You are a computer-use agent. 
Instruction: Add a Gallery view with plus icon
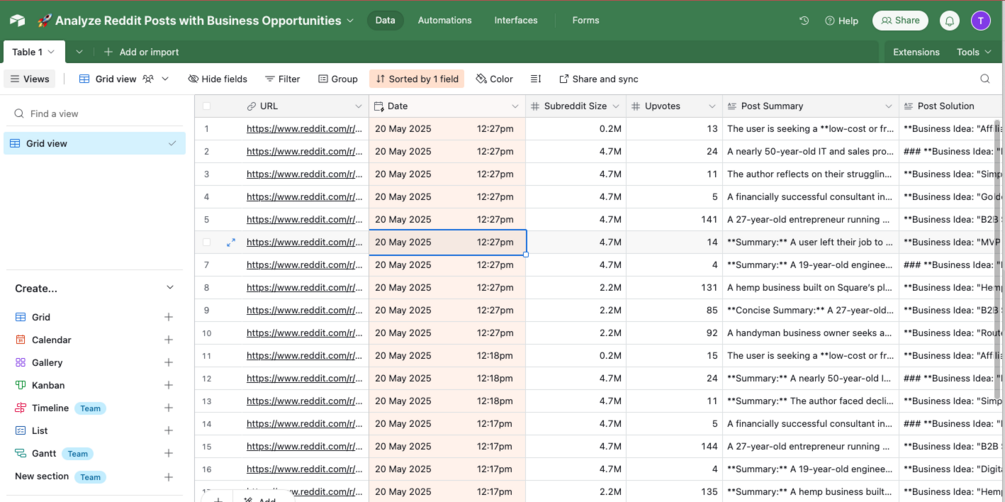(169, 362)
